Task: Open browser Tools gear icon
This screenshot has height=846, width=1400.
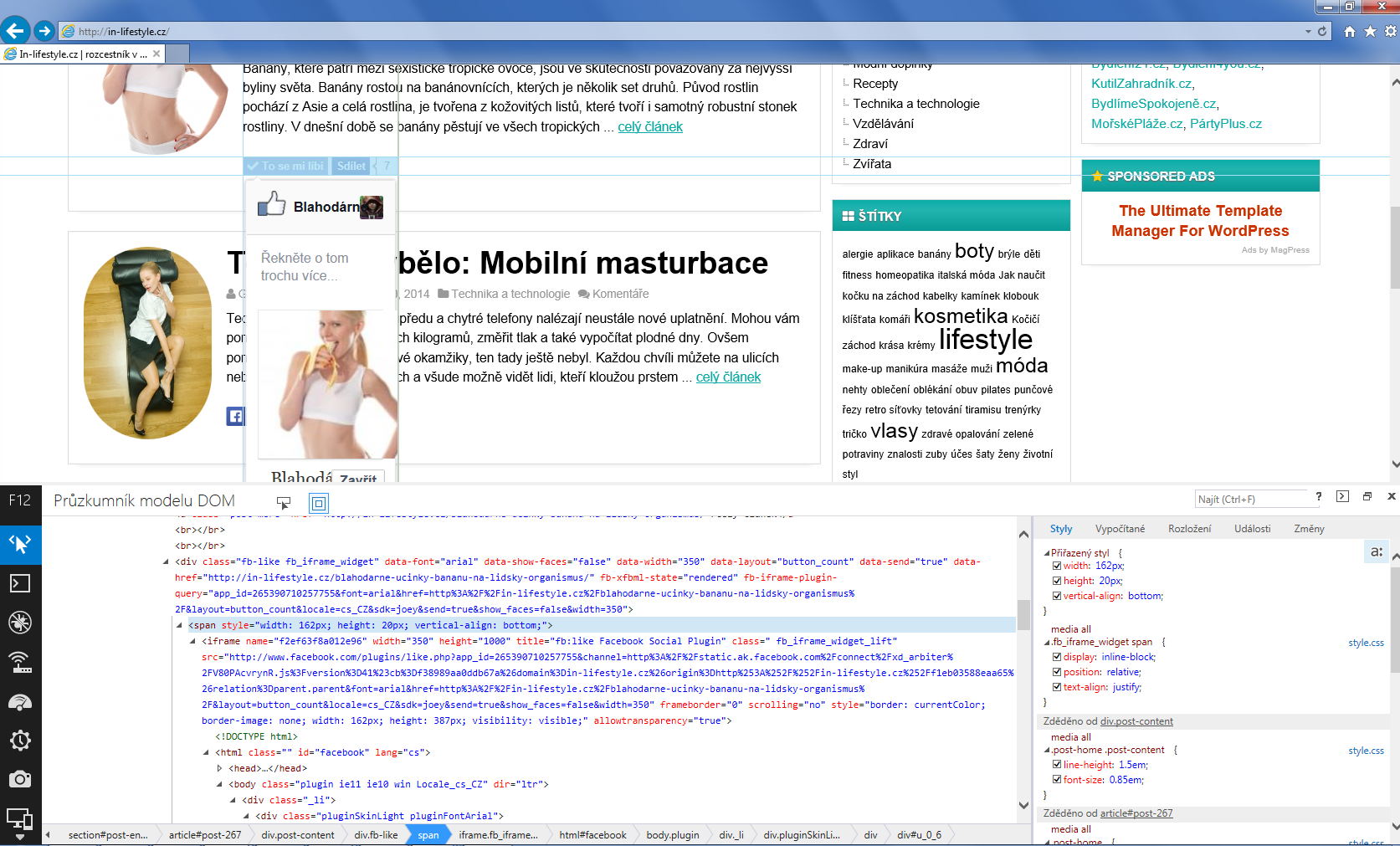Action: (x=1391, y=31)
